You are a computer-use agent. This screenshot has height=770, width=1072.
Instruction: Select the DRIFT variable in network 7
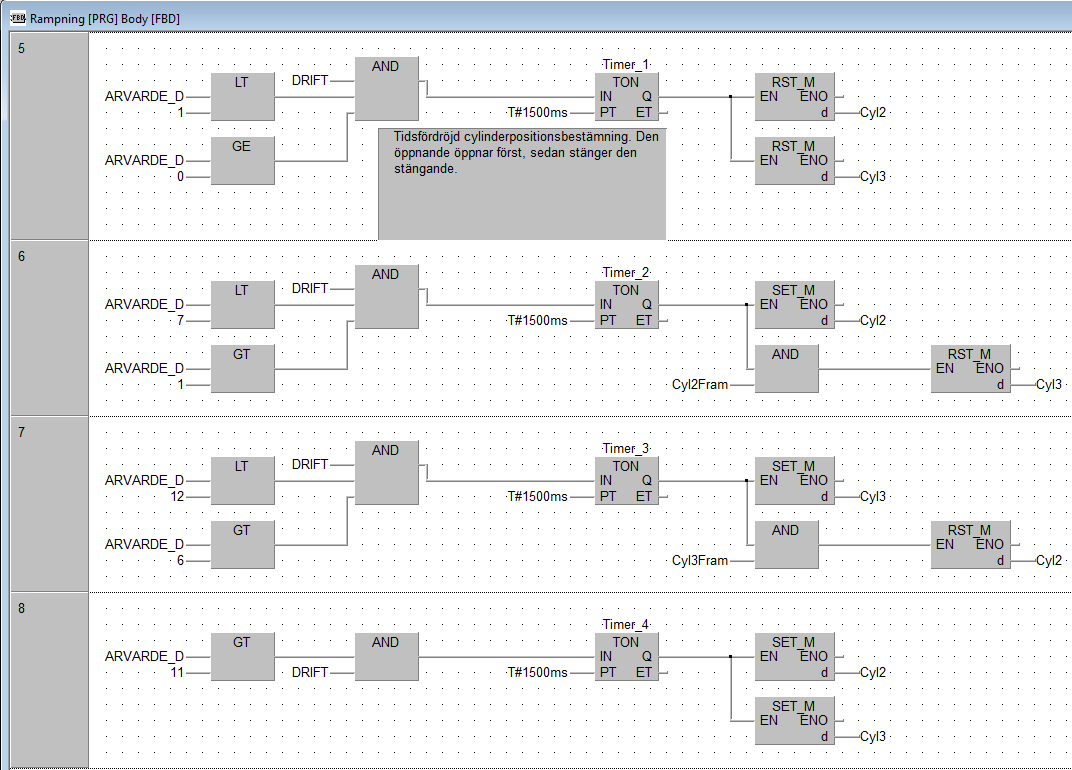pyautogui.click(x=310, y=465)
